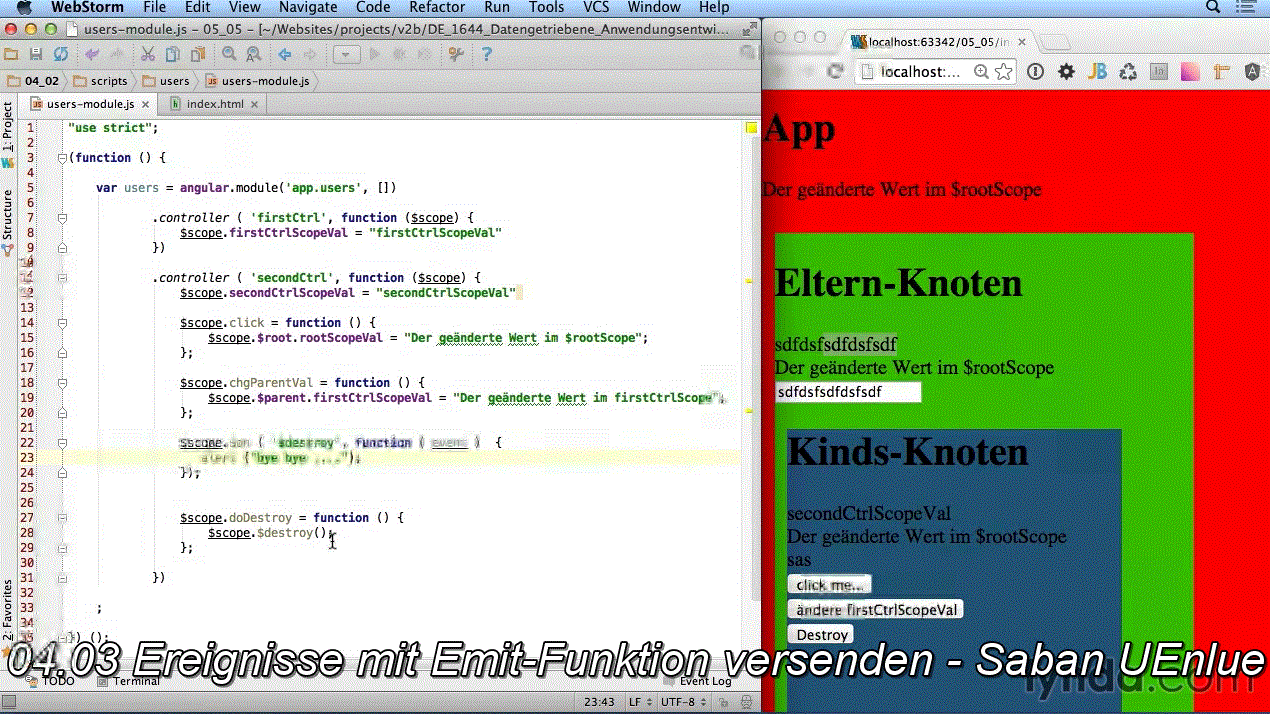Switch to the index.html editor tab
This screenshot has width=1270, height=714.
[215, 104]
